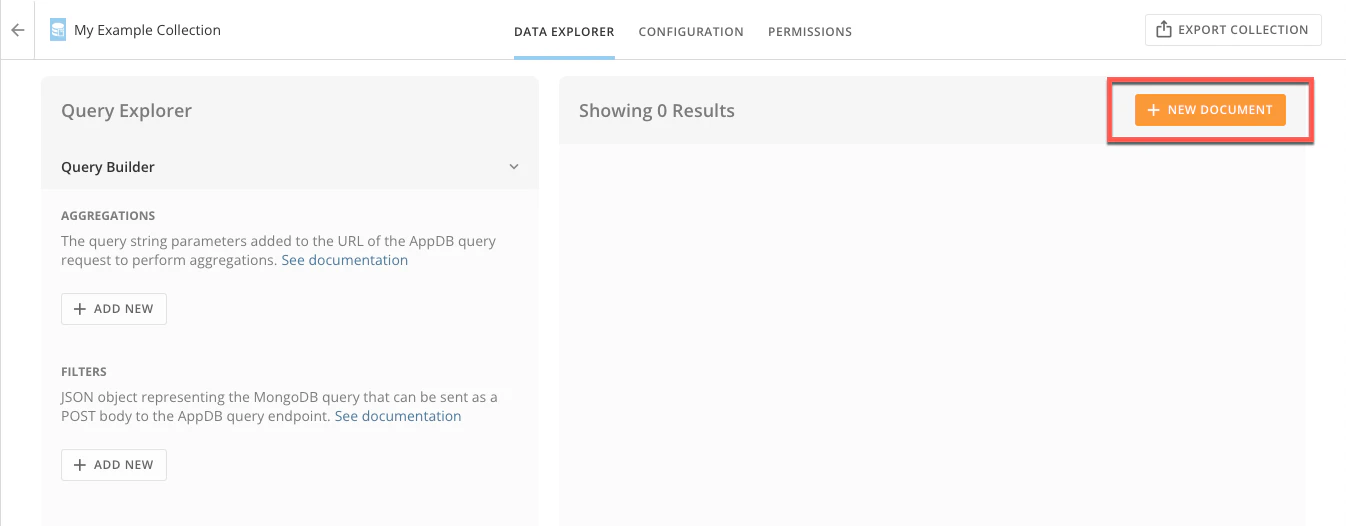Open the Data Explorer tab
1346x526 pixels.
[x=564, y=32]
